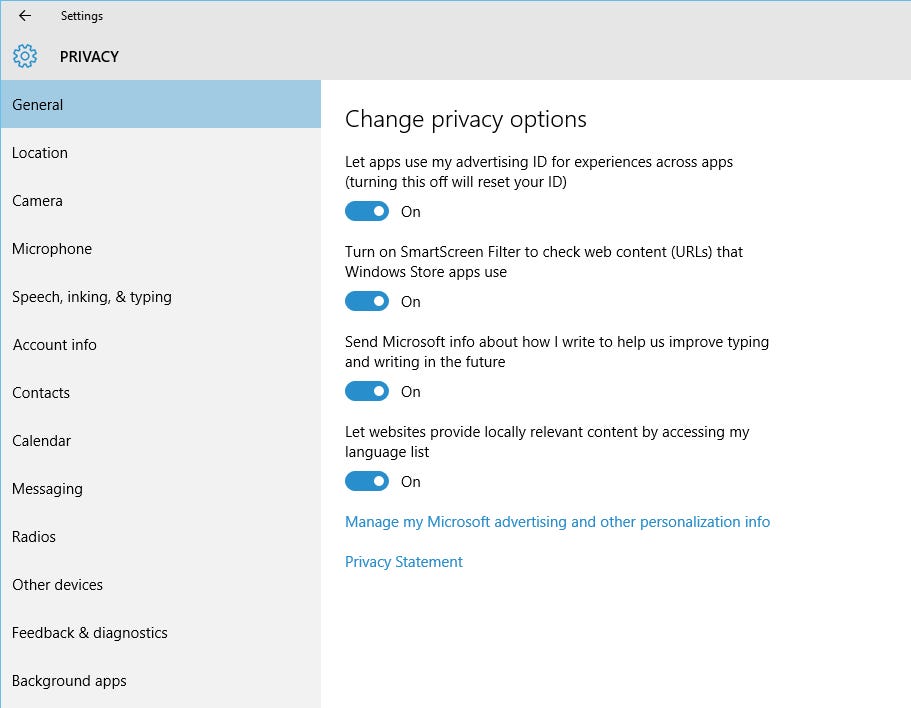Click the Privacy settings gear icon
The height and width of the screenshot is (708, 911).
[x=25, y=57]
